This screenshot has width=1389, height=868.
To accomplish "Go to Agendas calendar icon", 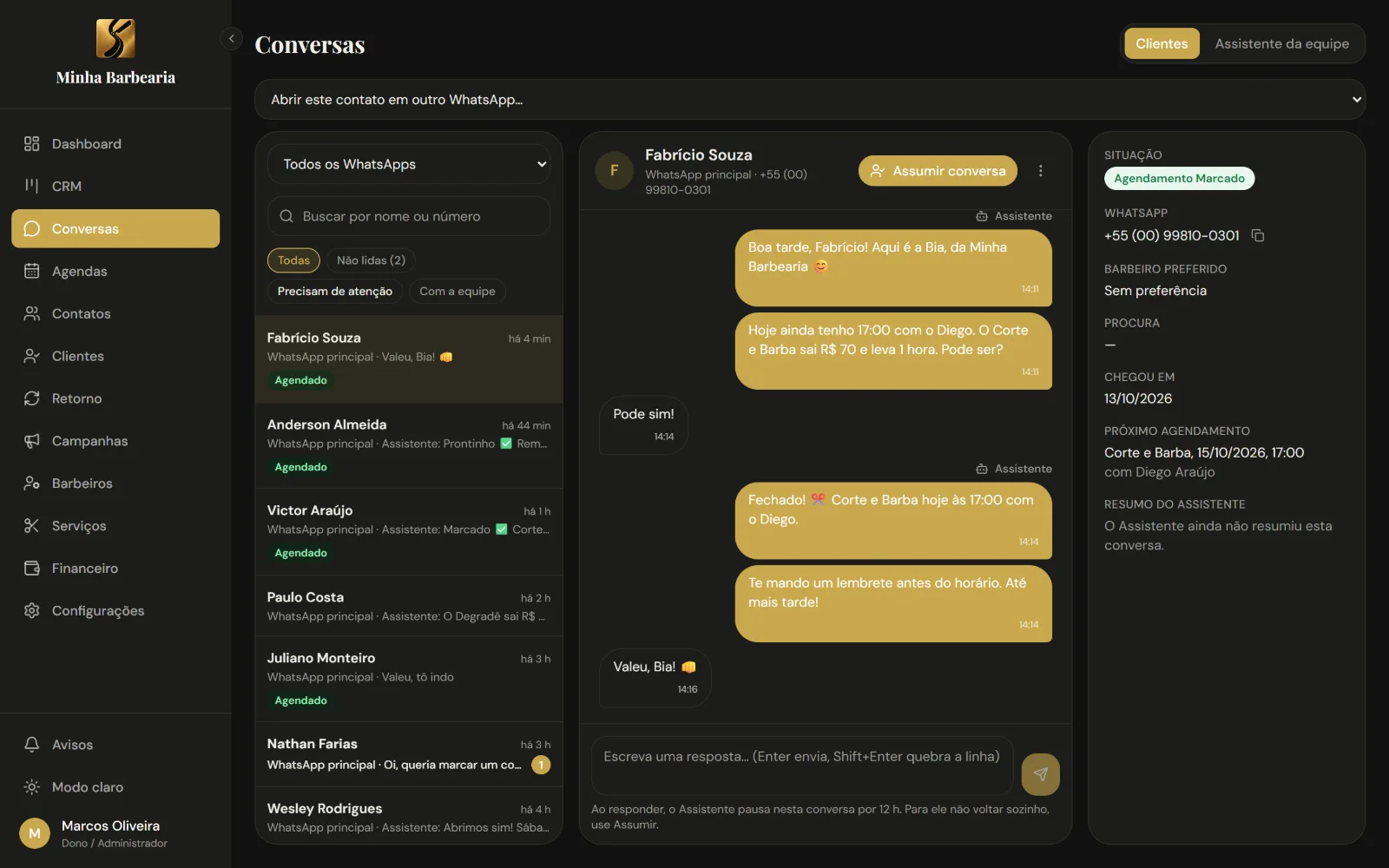I will pos(32,271).
